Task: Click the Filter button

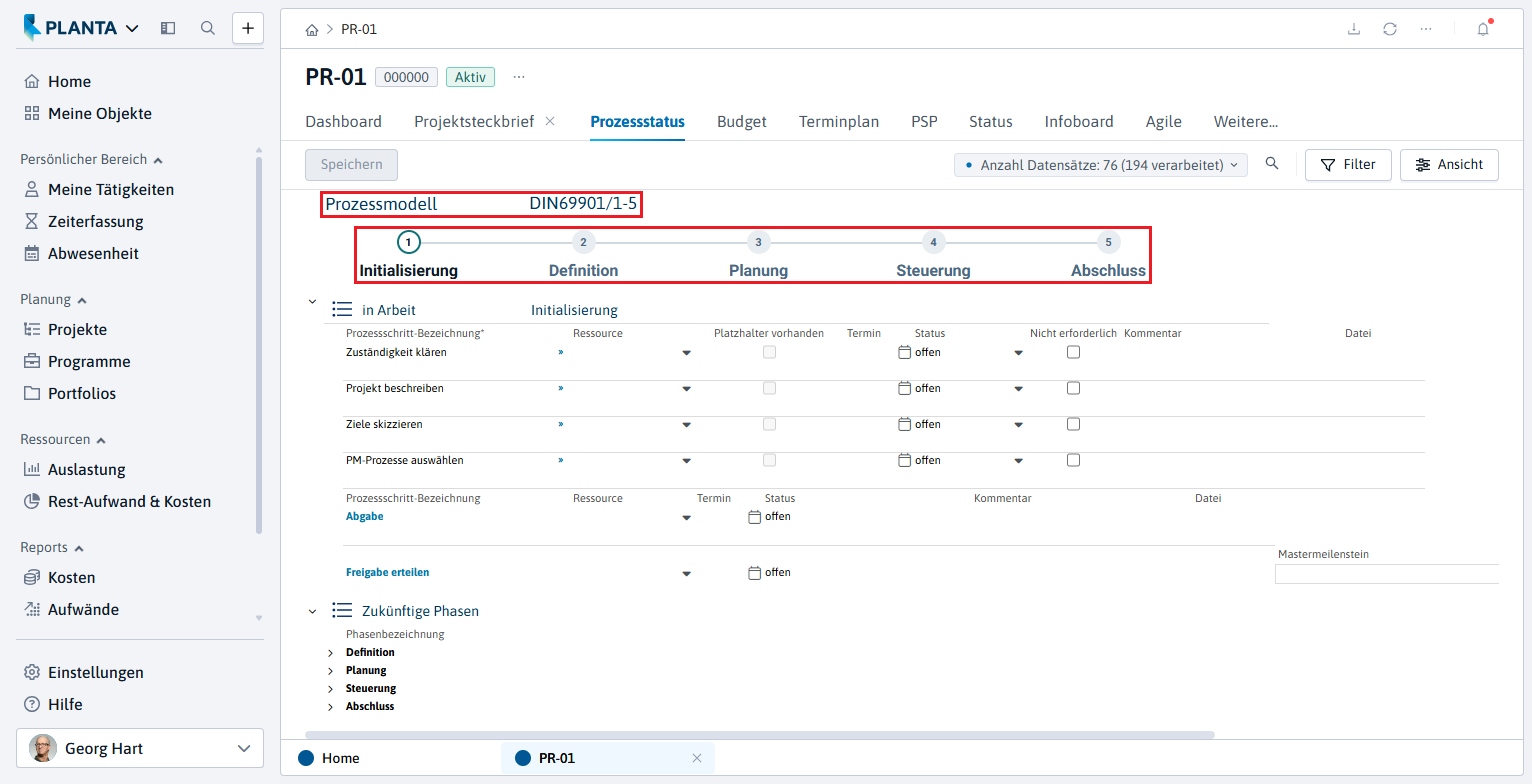Action: [1348, 165]
